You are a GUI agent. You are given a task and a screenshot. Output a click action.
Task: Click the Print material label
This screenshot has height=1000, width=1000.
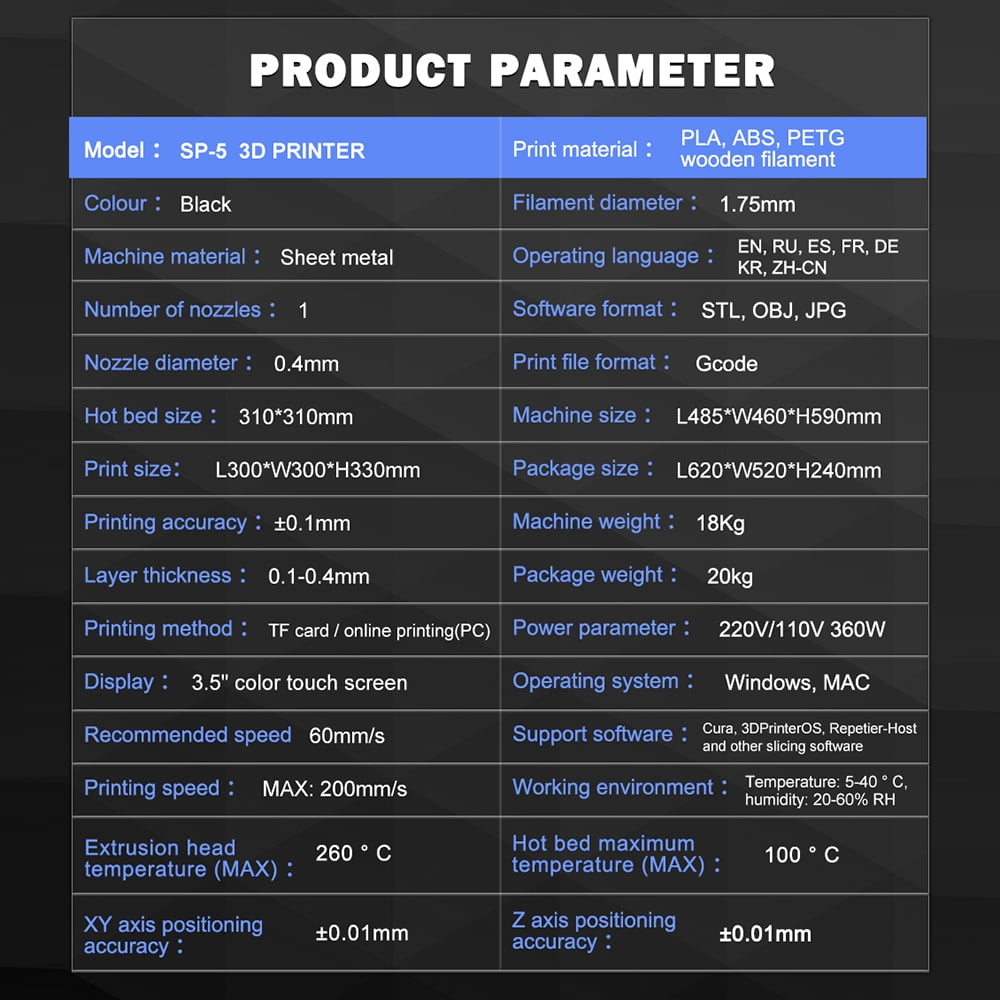[x=576, y=149]
